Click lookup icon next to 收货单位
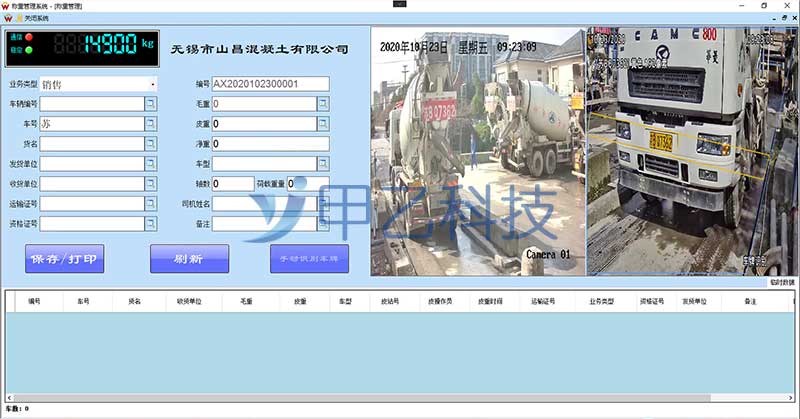The height and width of the screenshot is (419, 800). click(x=151, y=184)
